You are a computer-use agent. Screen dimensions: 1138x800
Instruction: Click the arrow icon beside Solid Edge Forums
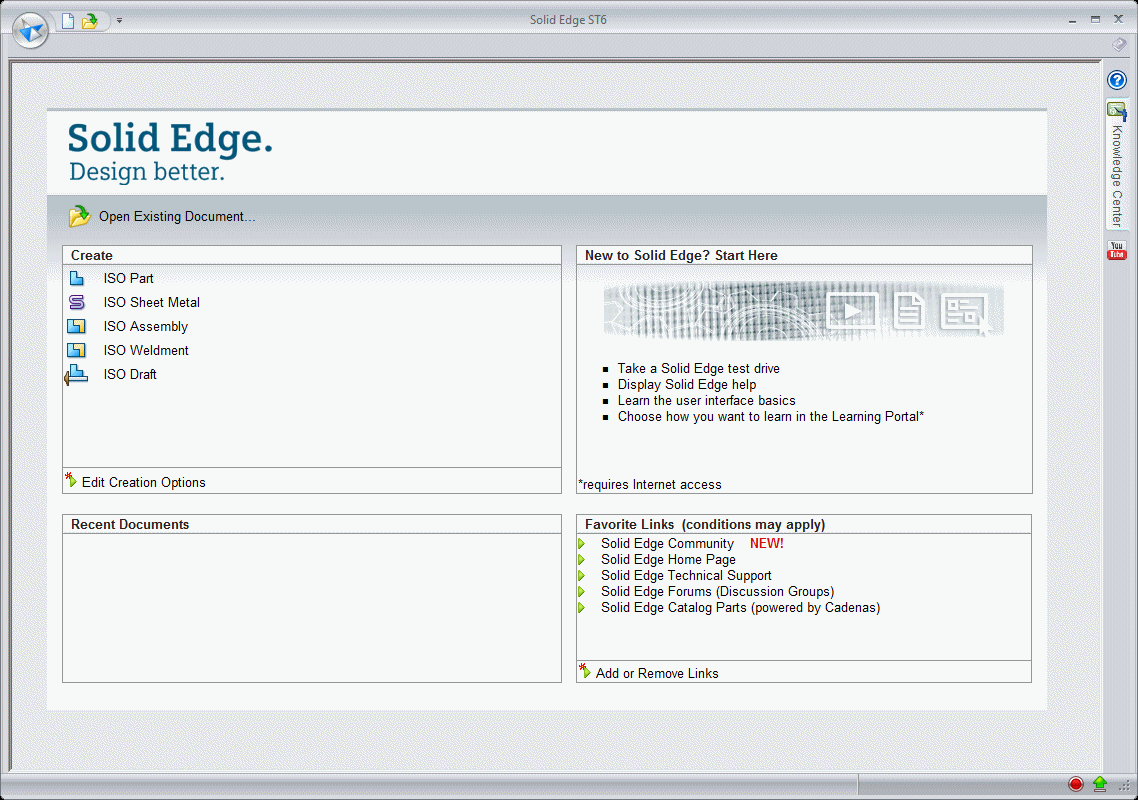pos(582,591)
